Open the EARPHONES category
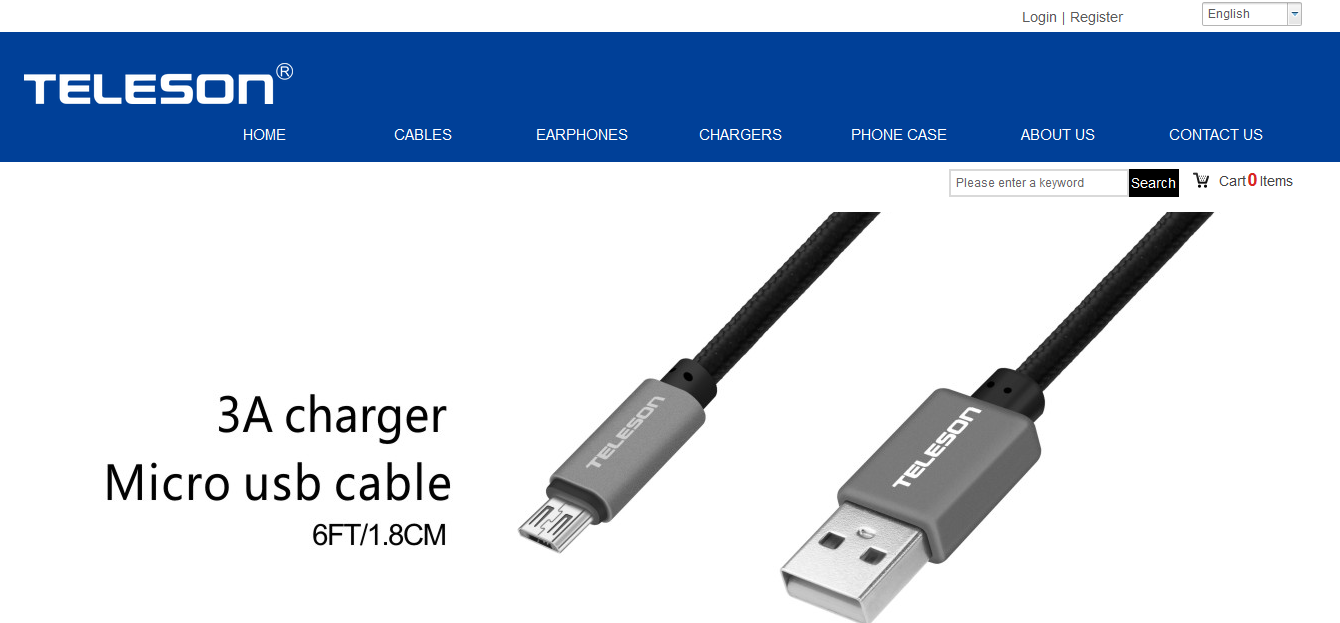 582,135
